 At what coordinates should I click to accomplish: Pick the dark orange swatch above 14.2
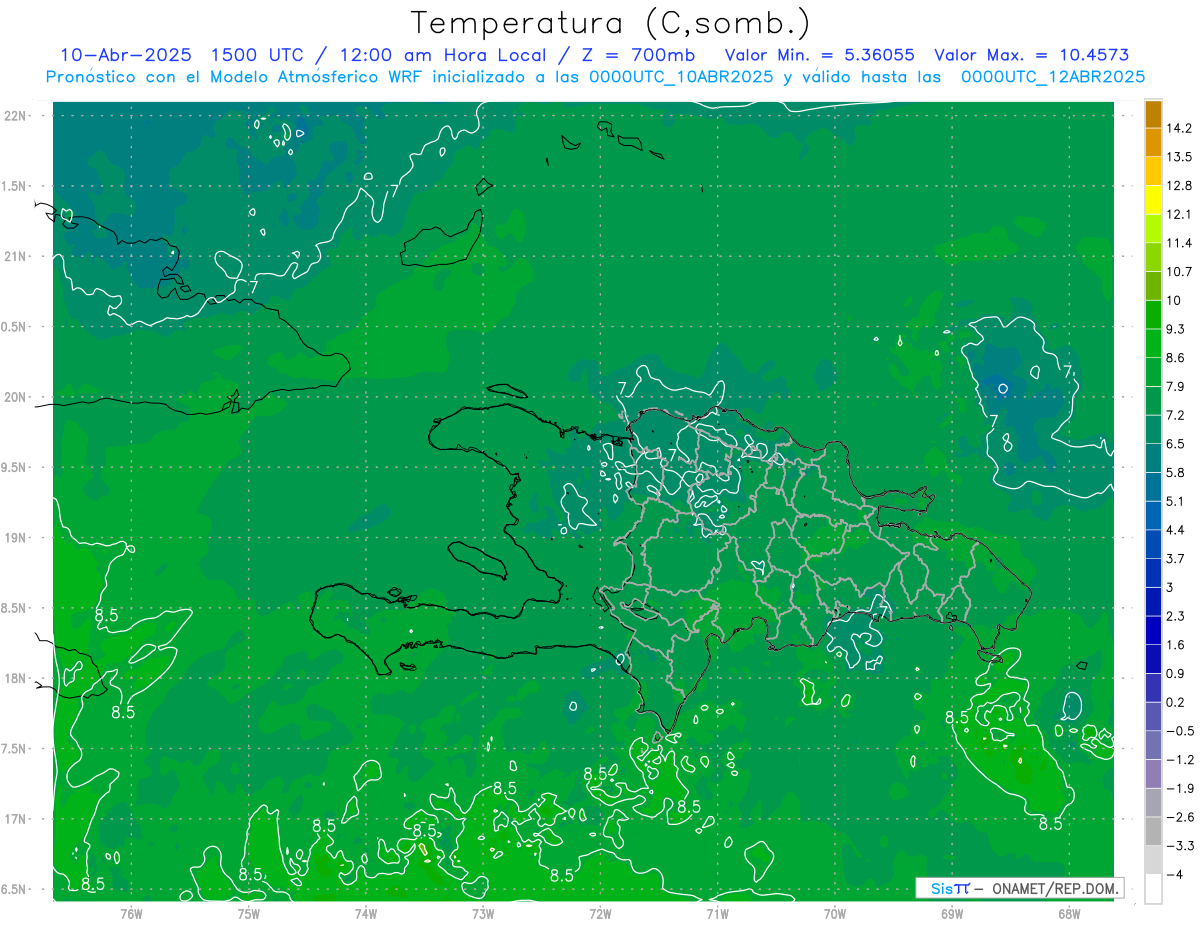1153,114
